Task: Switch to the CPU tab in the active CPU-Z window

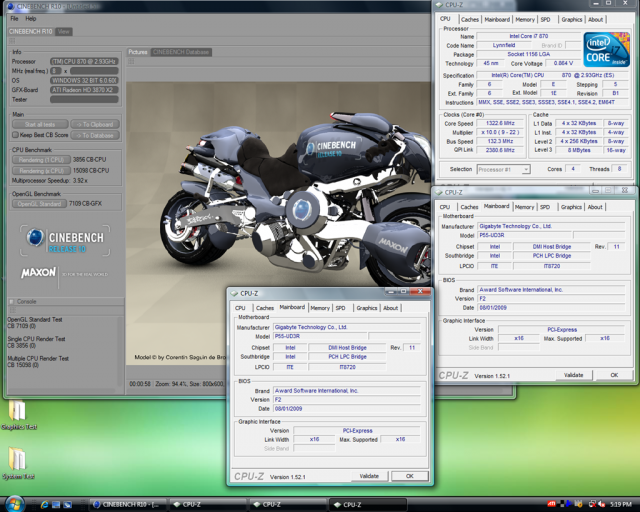Action: (240, 308)
